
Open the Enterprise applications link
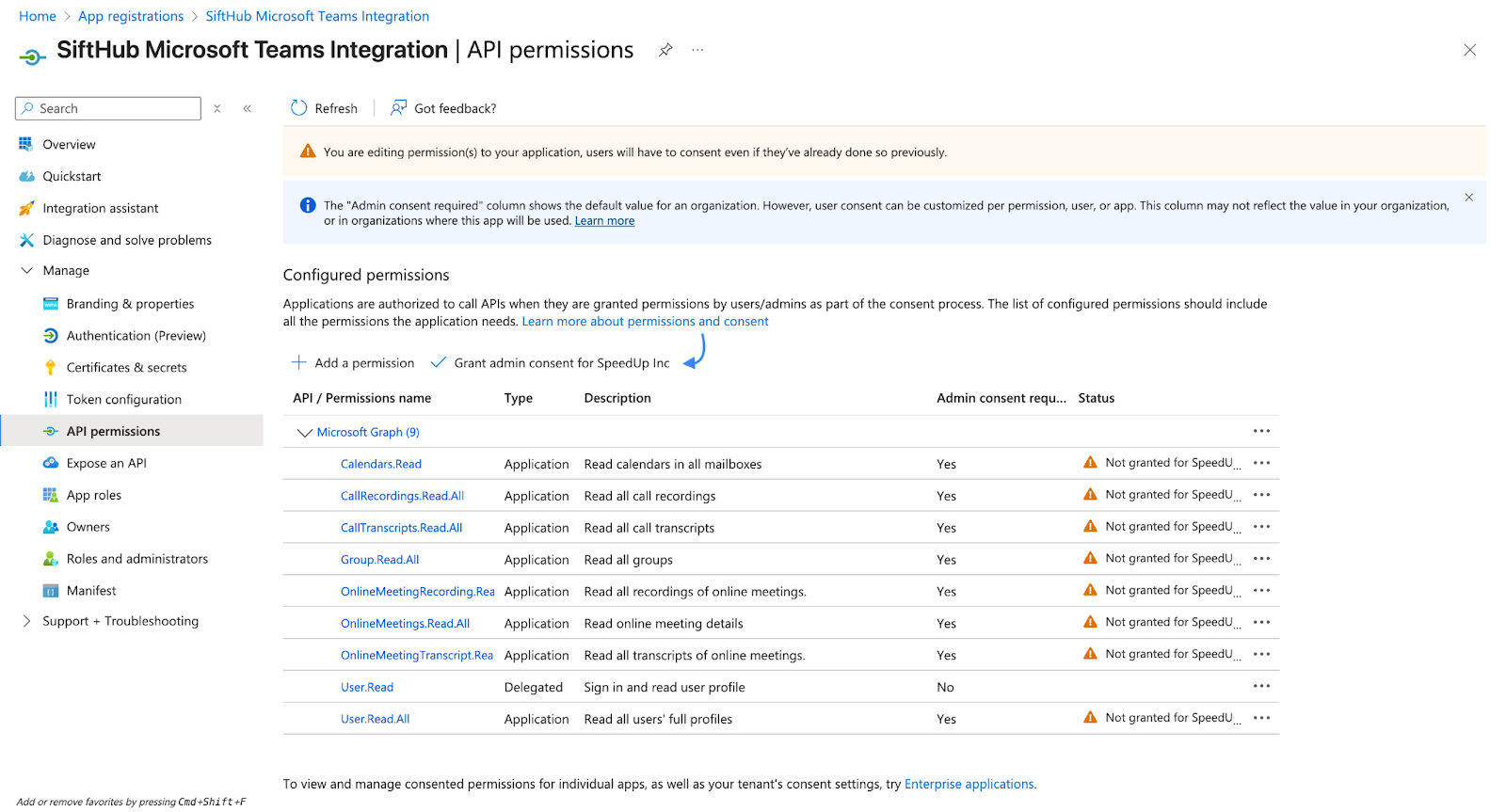[x=969, y=784]
